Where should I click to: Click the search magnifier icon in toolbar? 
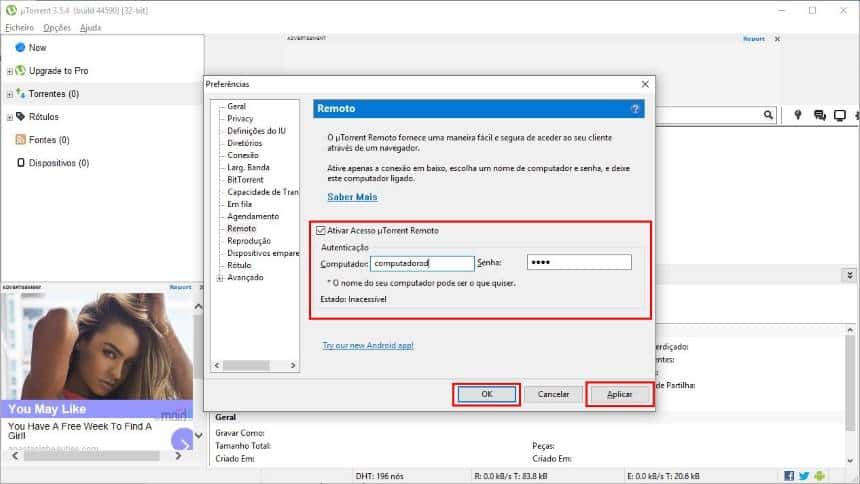[x=768, y=115]
